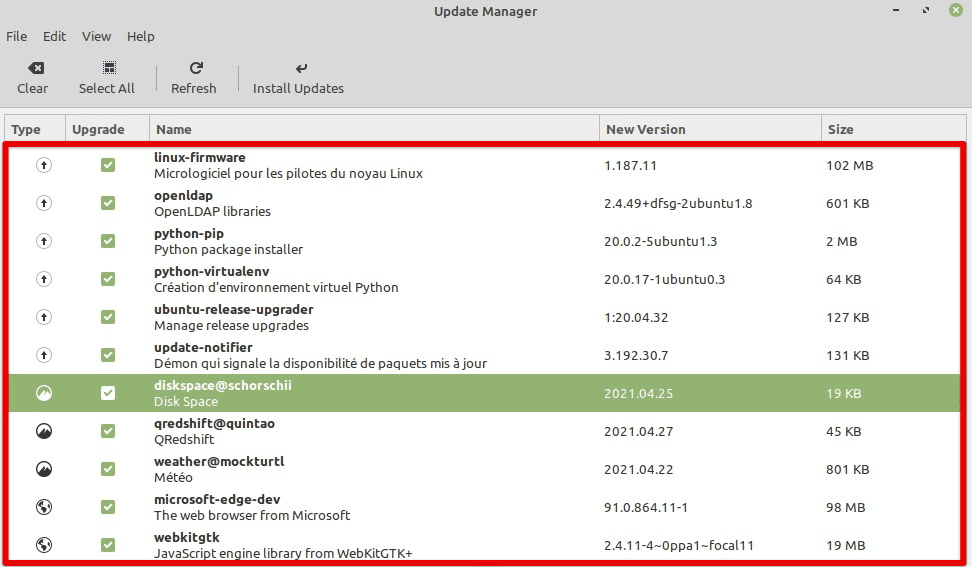
Task: Sort by the Size column header
Action: (894, 130)
